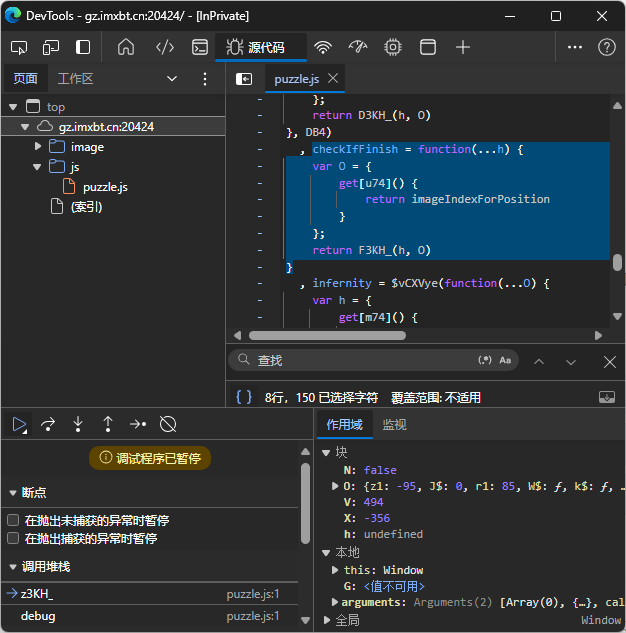
Task: Expand the arguments variable in scope
Action: tap(335, 602)
